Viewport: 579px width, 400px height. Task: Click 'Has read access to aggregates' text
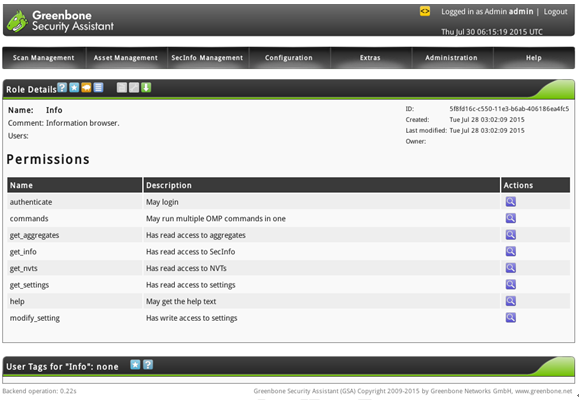pos(196,235)
